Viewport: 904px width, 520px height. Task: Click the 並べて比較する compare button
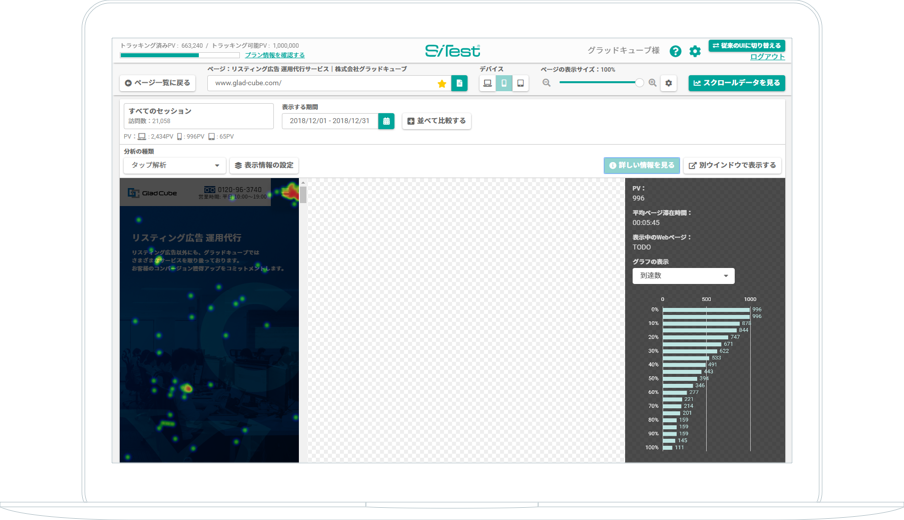tap(436, 121)
